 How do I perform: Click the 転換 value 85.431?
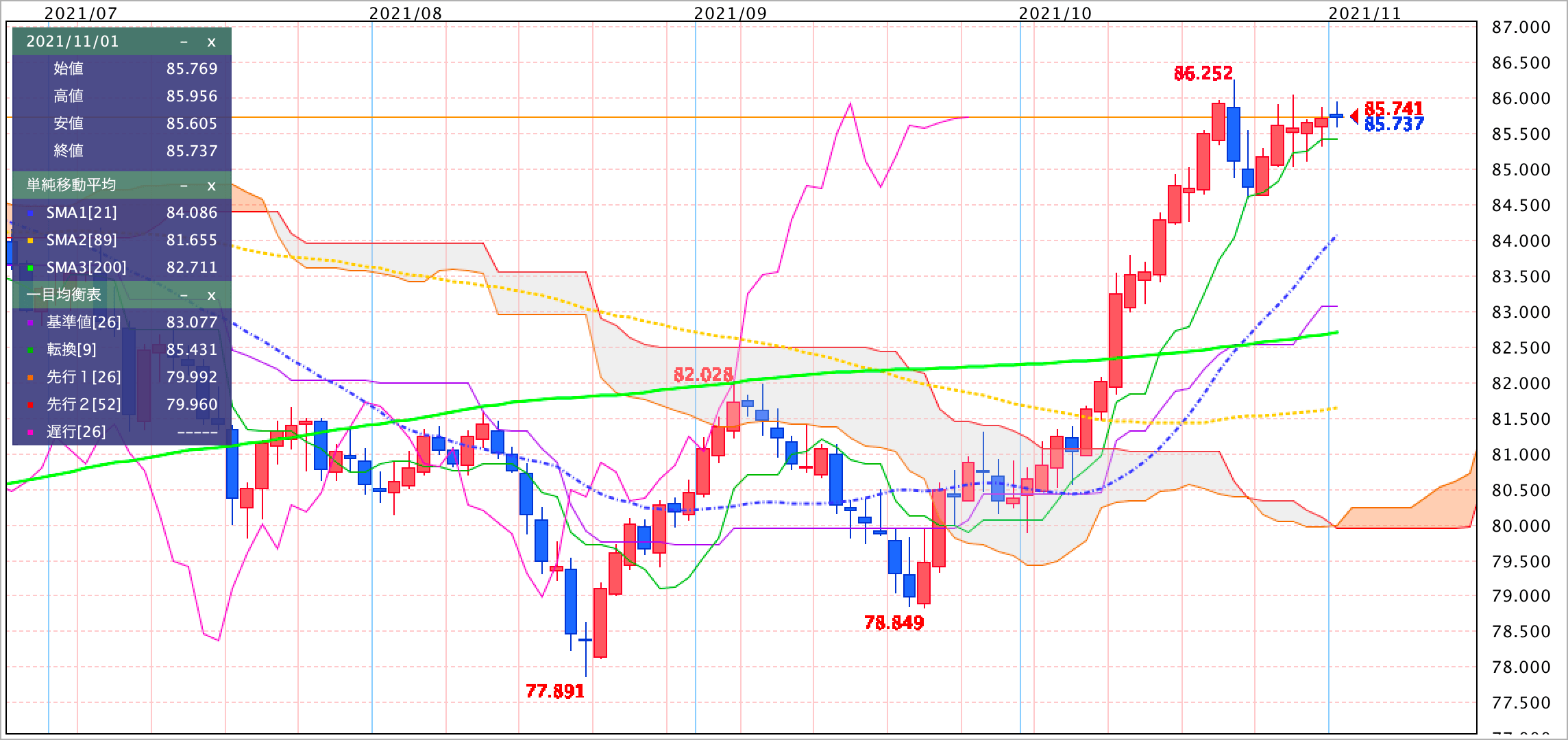[x=192, y=349]
